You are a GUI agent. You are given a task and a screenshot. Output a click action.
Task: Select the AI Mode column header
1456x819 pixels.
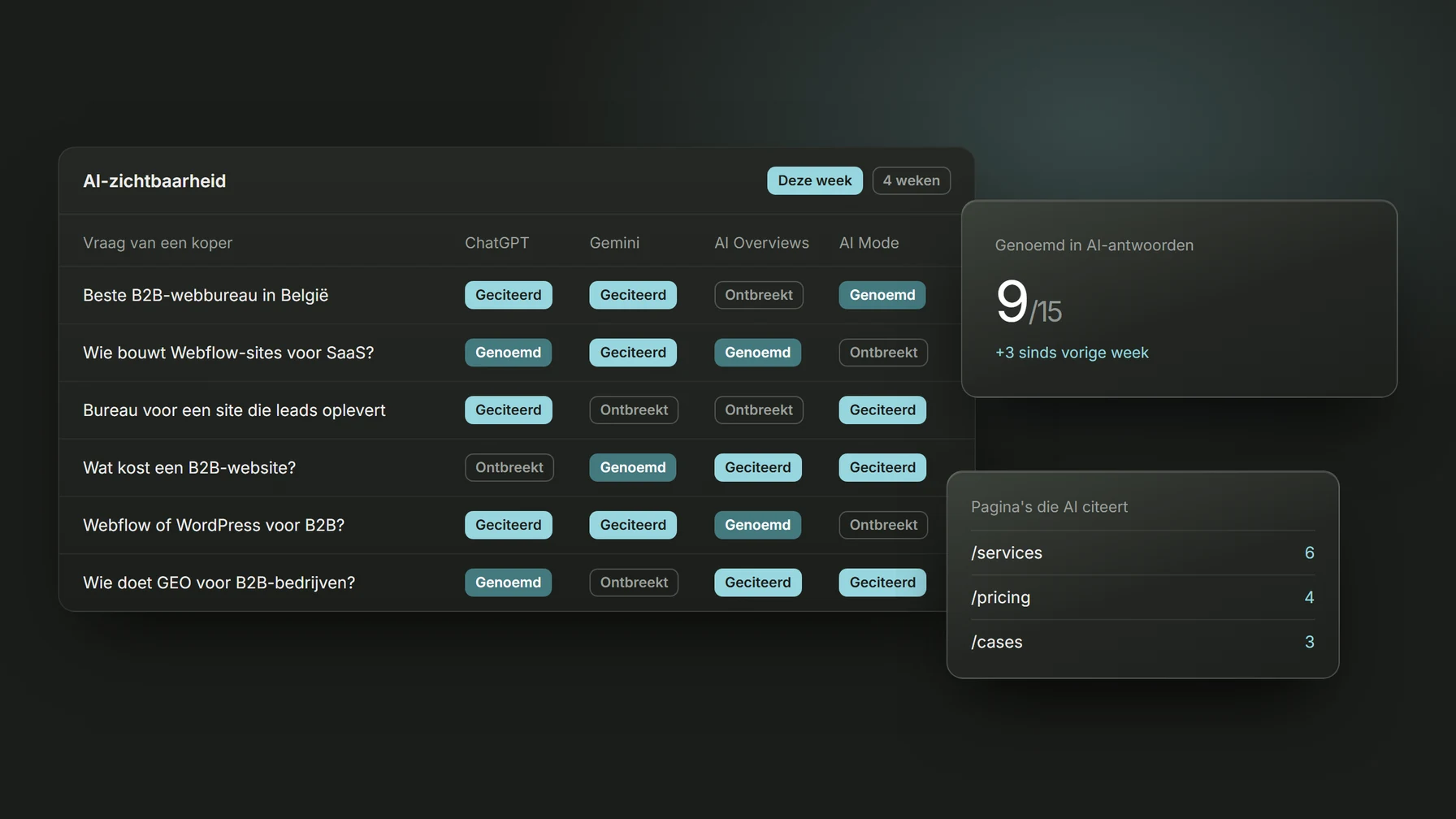point(869,243)
